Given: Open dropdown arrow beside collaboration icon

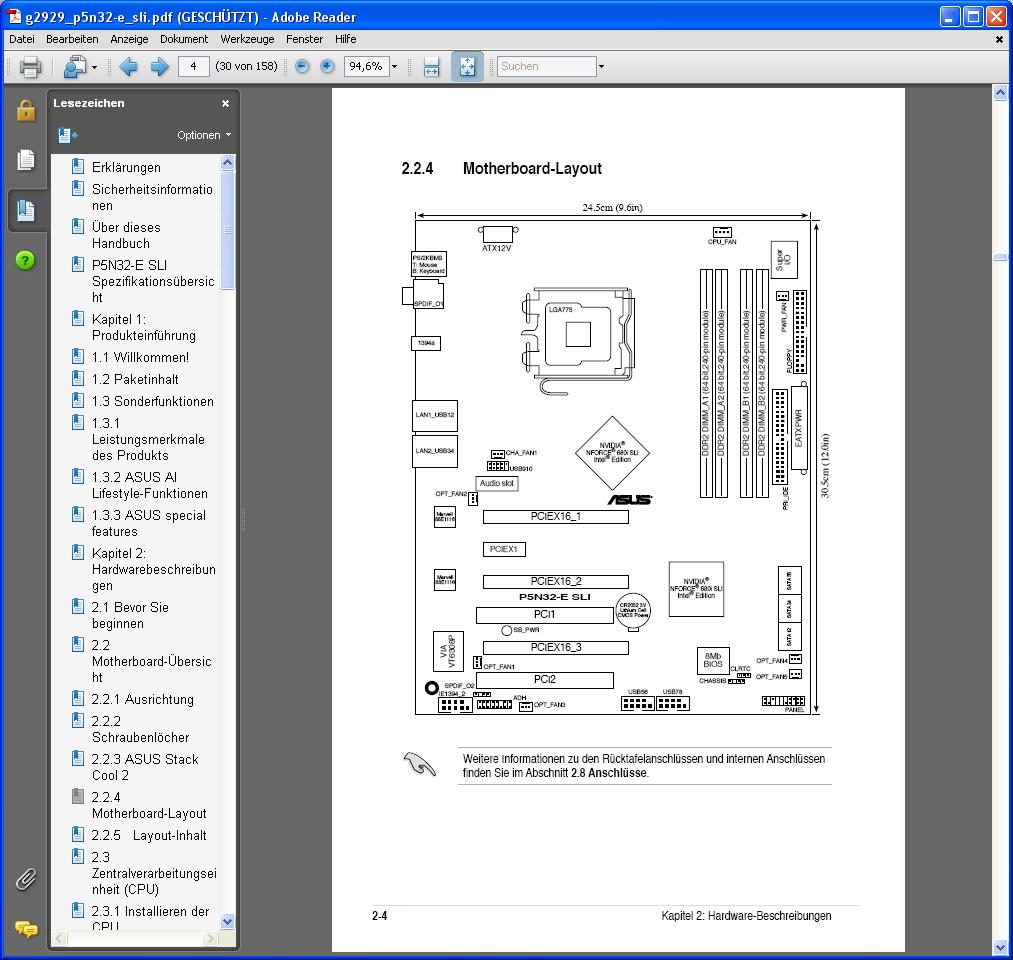Looking at the screenshot, I should point(94,67).
